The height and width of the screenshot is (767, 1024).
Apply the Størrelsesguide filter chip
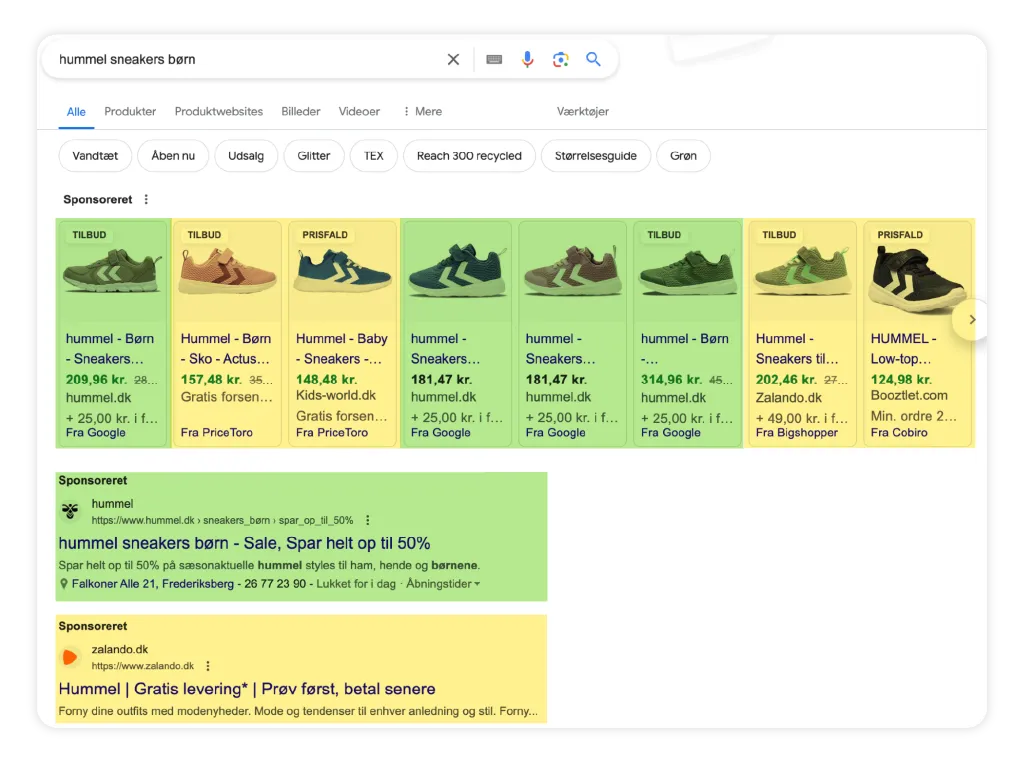596,156
